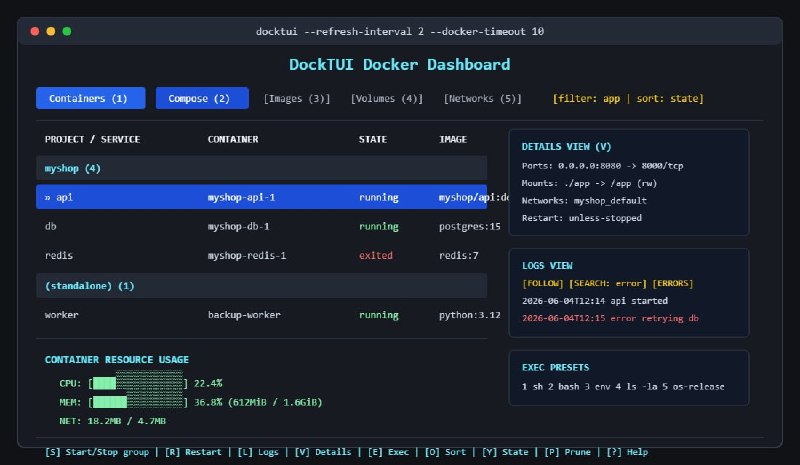800x465 pixels.
Task: Choose exec preset 3 env
Action: (x=597, y=387)
